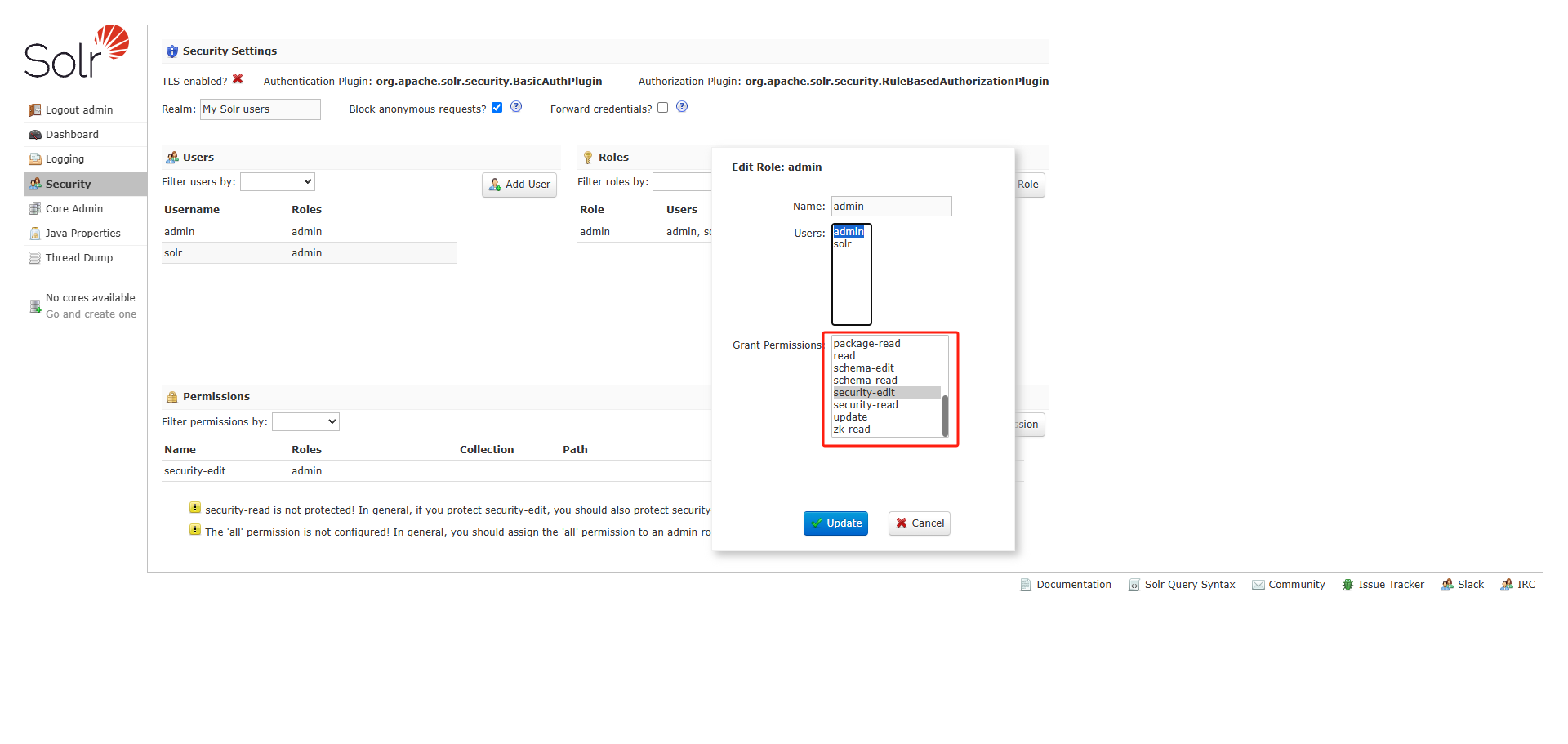
Task: Open the Filter users by dropdown
Action: point(278,182)
